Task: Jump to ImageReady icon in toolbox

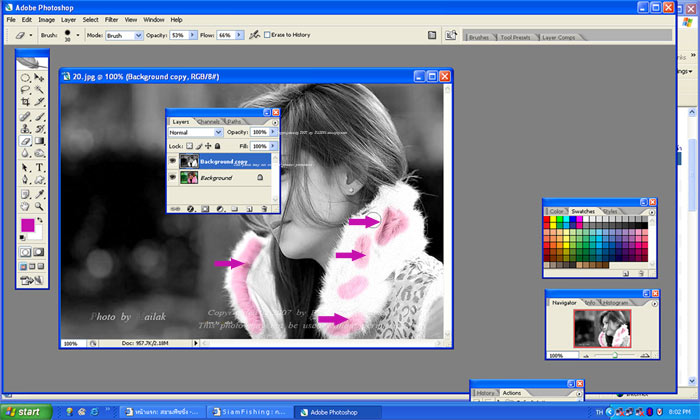Action: [32, 280]
